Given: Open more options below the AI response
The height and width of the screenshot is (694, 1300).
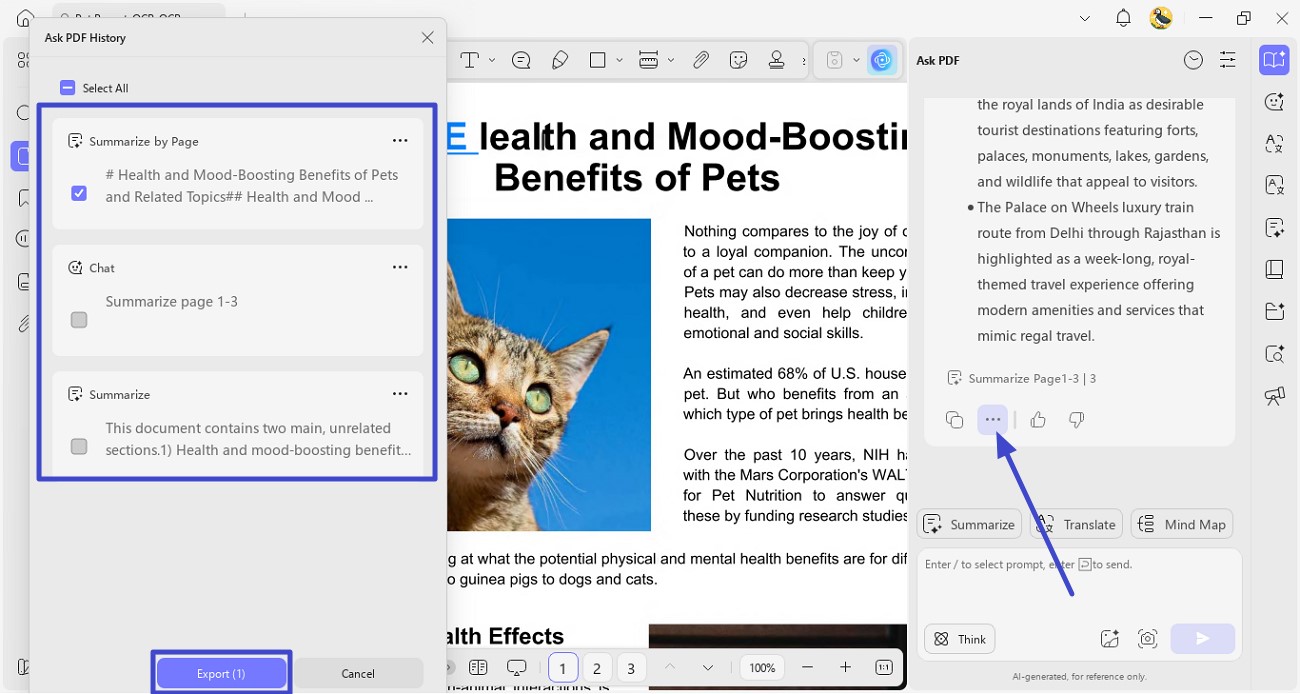Looking at the screenshot, I should (992, 420).
